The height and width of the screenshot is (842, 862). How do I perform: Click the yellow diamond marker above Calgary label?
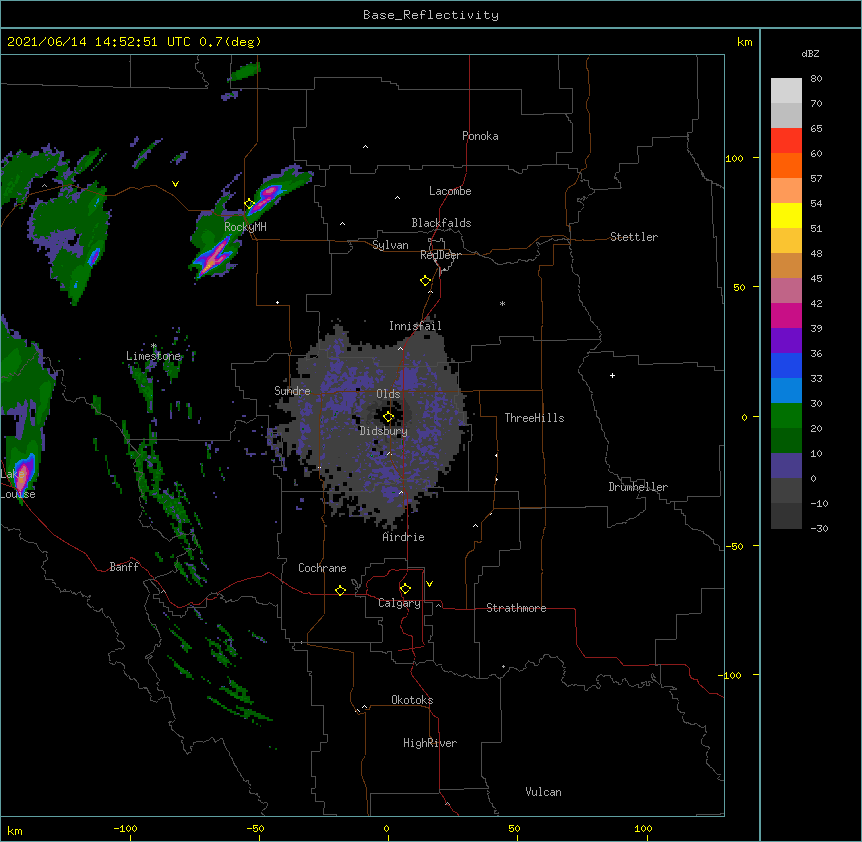coord(405,589)
